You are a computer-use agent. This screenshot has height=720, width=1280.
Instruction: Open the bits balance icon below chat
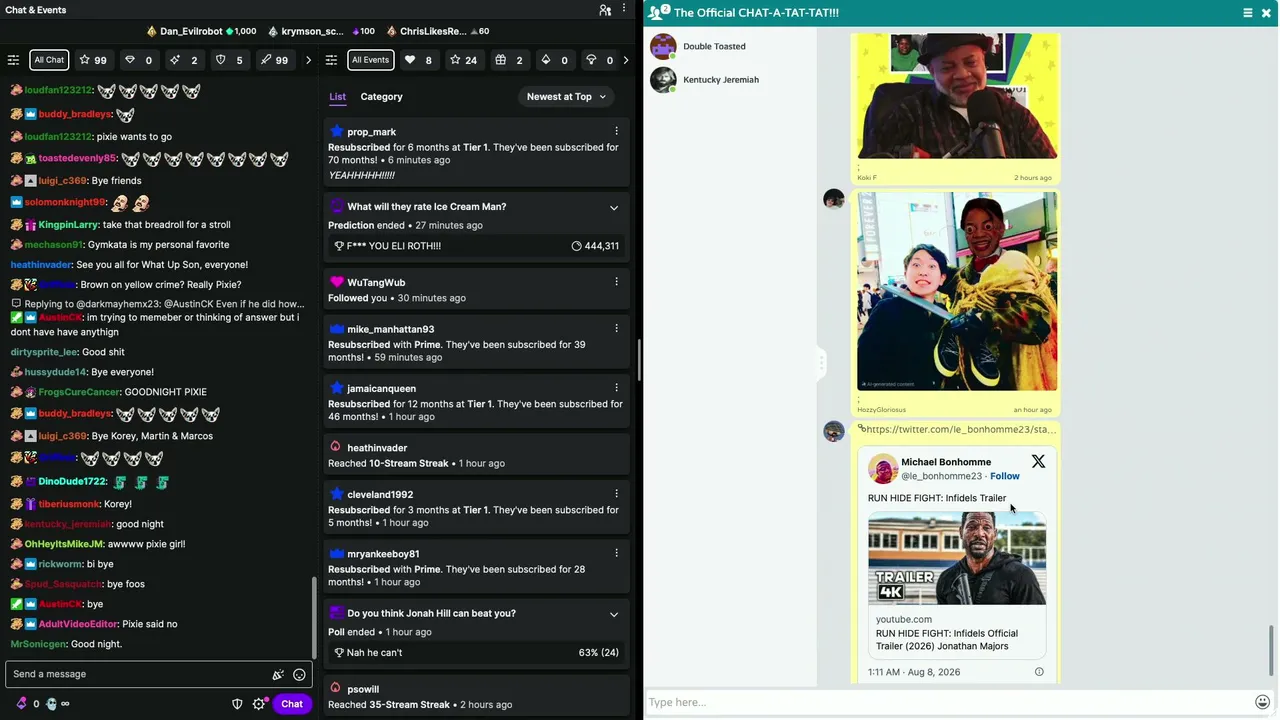[x=21, y=704]
